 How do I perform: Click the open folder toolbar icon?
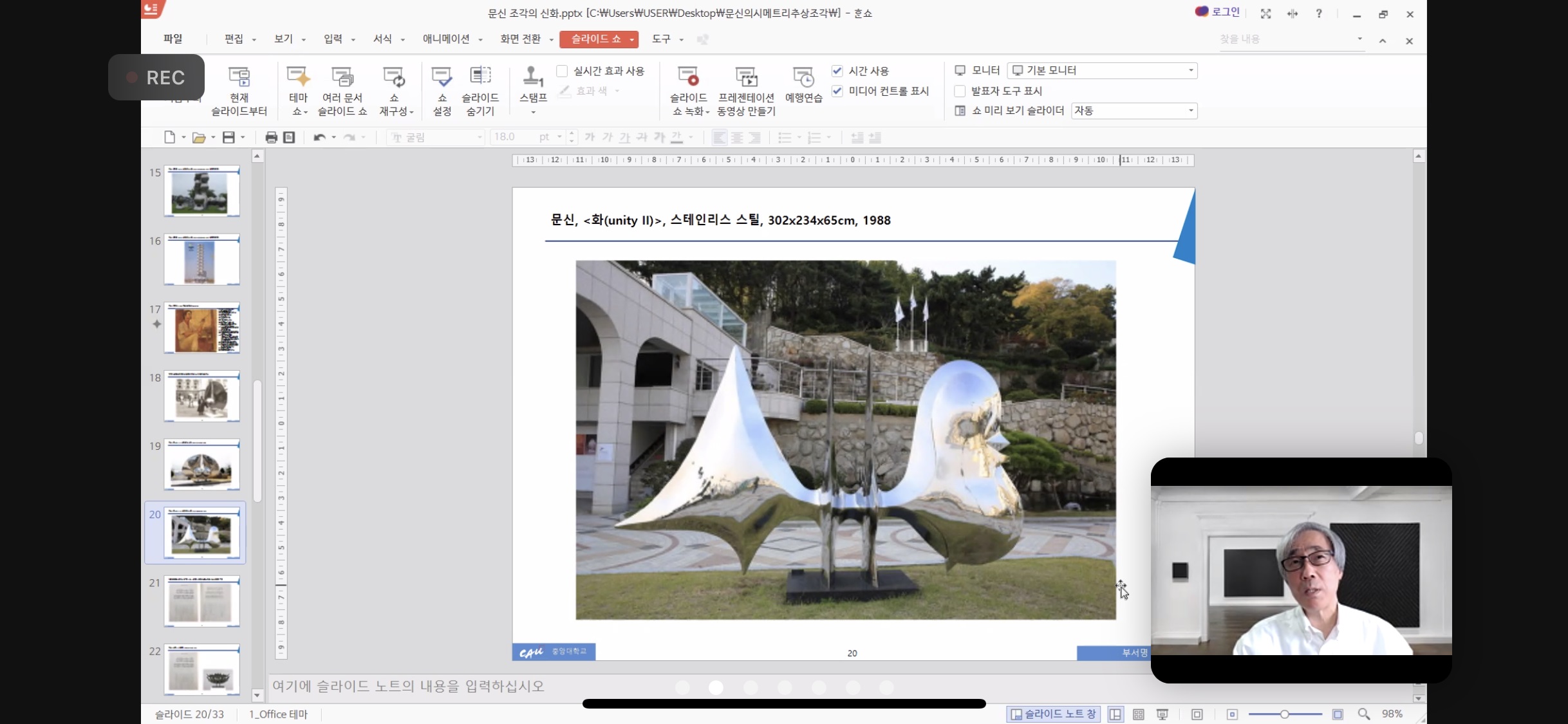point(199,137)
